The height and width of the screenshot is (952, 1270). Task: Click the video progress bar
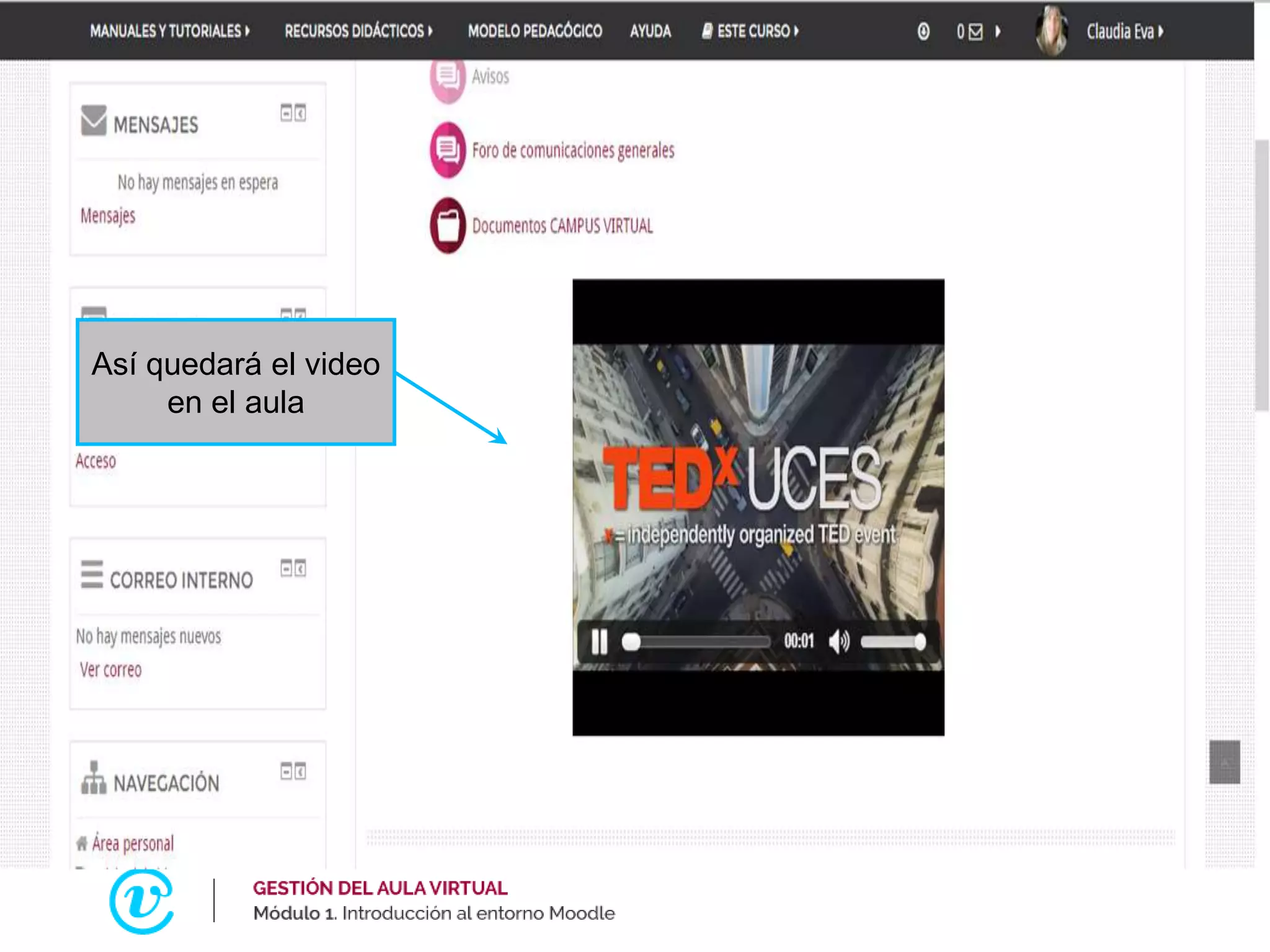(698, 641)
